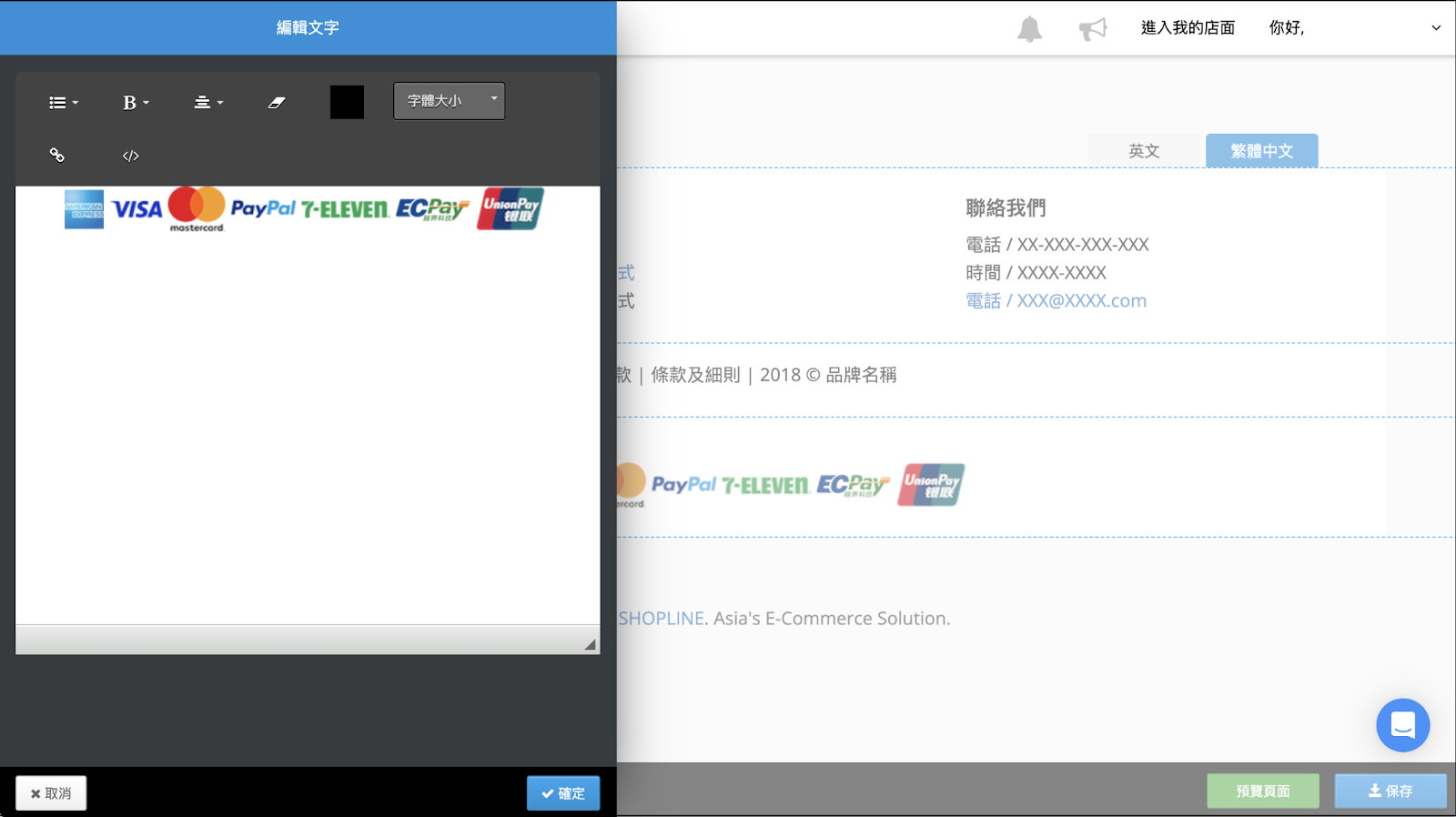Click the 保存 save button
The image size is (1456, 817).
[x=1390, y=791]
